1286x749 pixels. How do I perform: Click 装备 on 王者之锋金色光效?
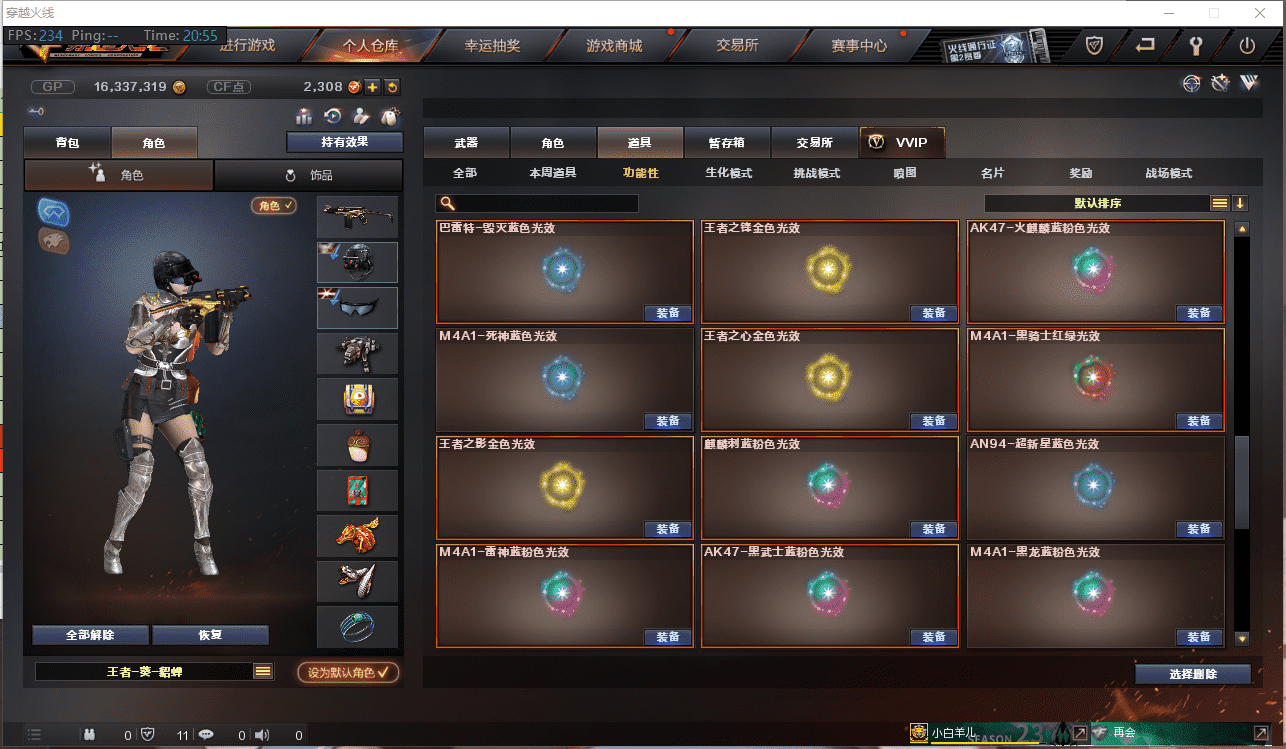point(934,313)
